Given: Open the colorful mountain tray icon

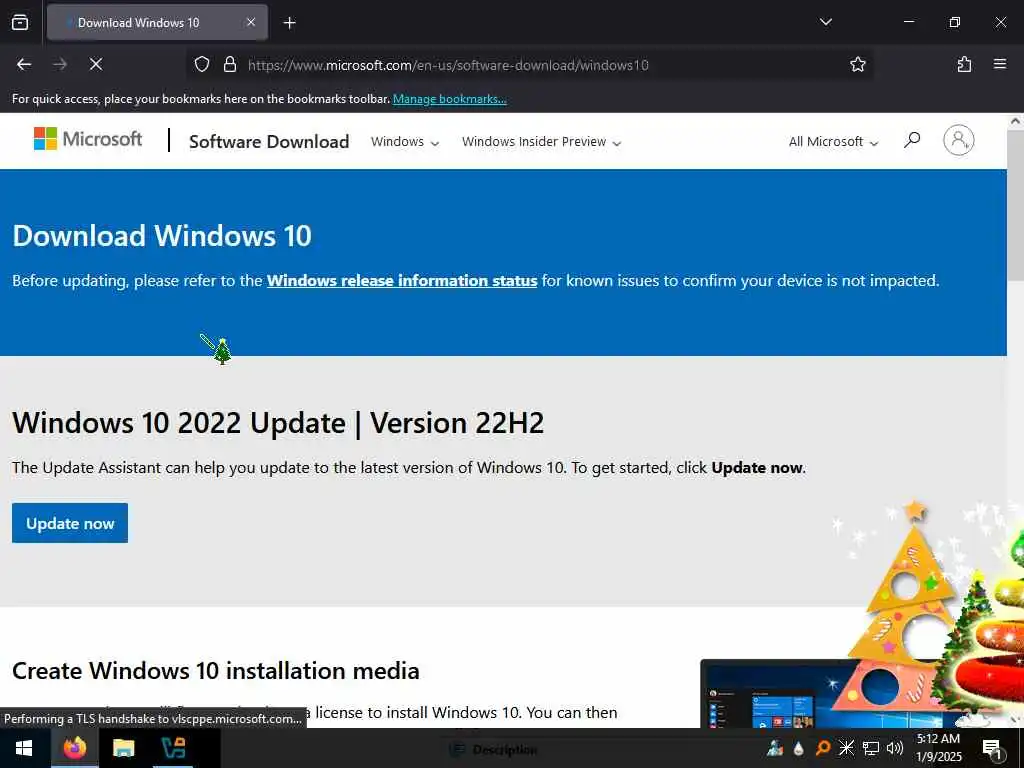Looking at the screenshot, I should coord(775,748).
